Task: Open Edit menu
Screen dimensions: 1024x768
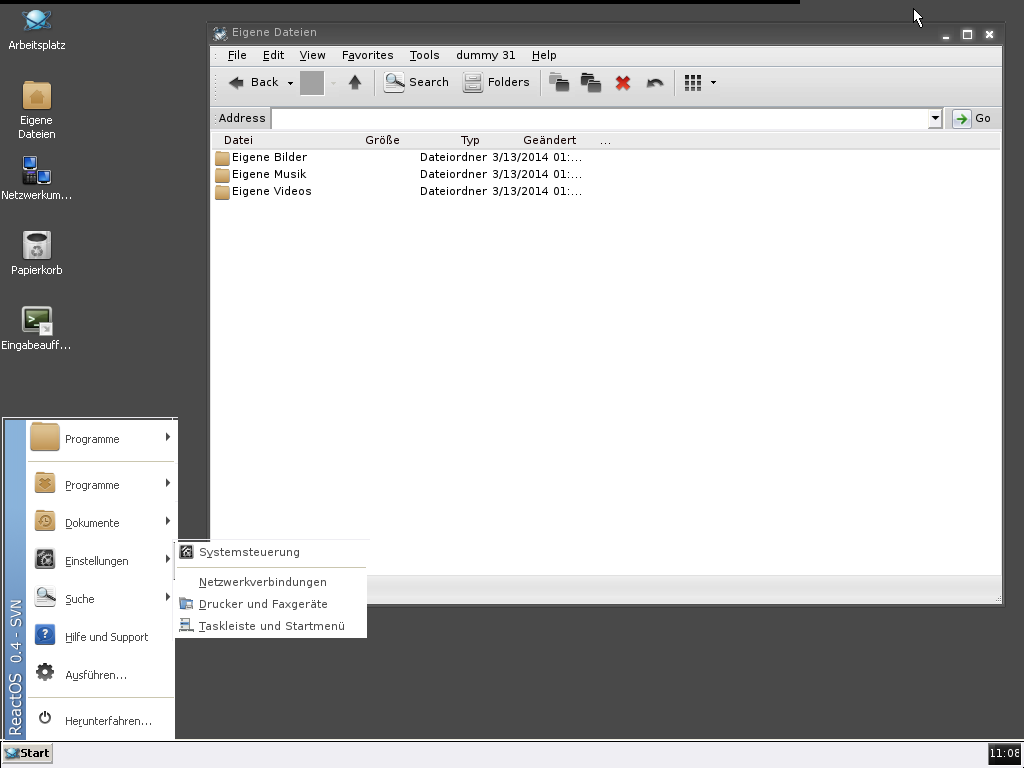Action: 274,56
